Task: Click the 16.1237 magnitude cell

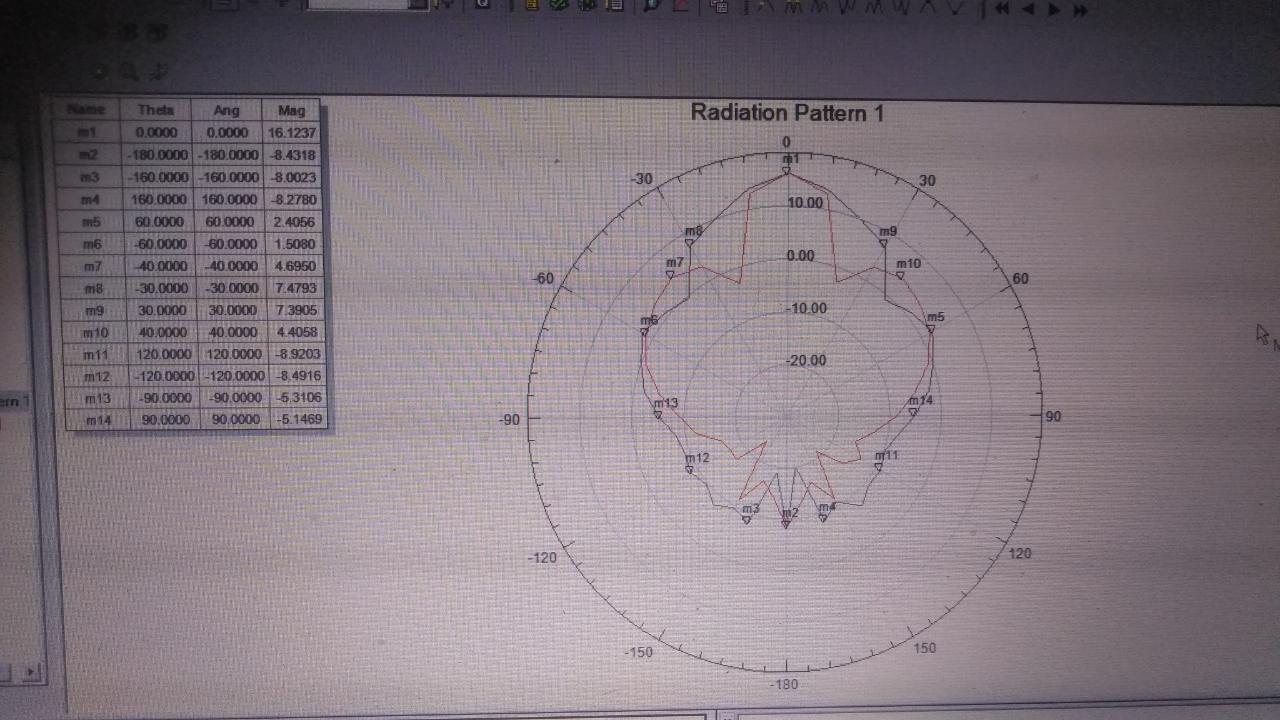Action: [x=292, y=132]
